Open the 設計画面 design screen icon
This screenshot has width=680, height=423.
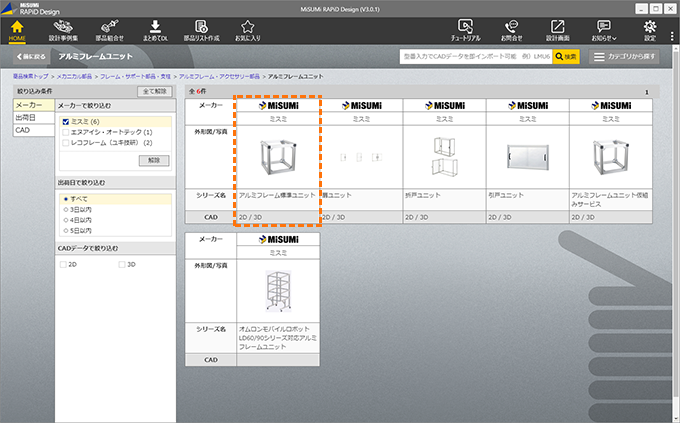click(557, 29)
